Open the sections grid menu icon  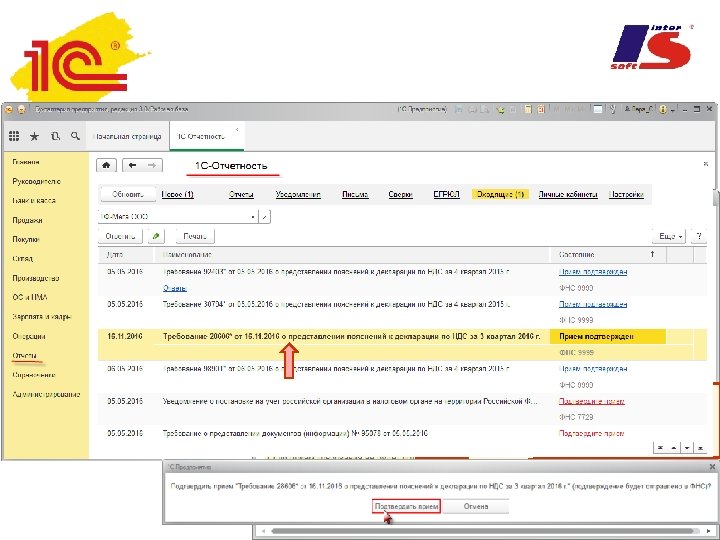[x=14, y=136]
